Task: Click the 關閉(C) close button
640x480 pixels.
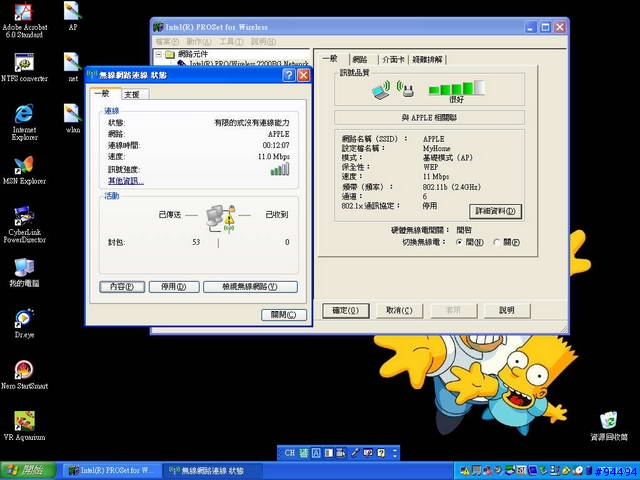Action: [x=284, y=315]
